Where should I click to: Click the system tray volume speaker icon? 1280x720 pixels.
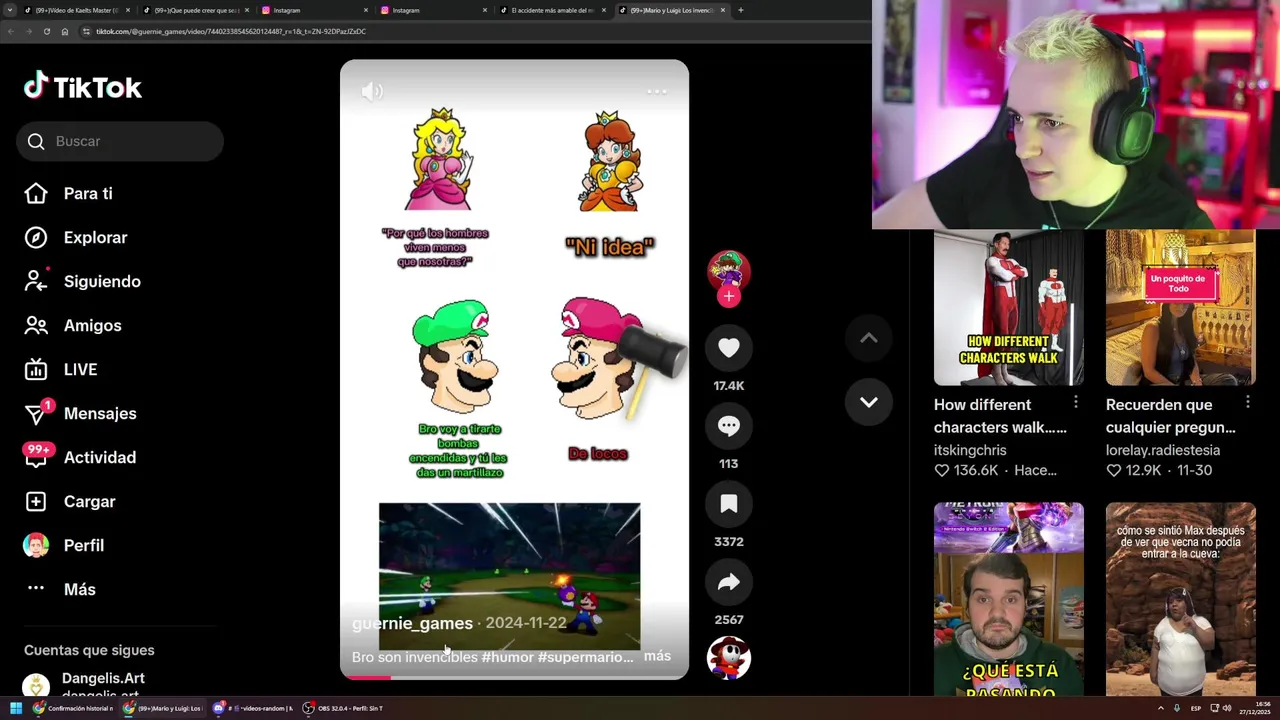pyautogui.click(x=1228, y=708)
